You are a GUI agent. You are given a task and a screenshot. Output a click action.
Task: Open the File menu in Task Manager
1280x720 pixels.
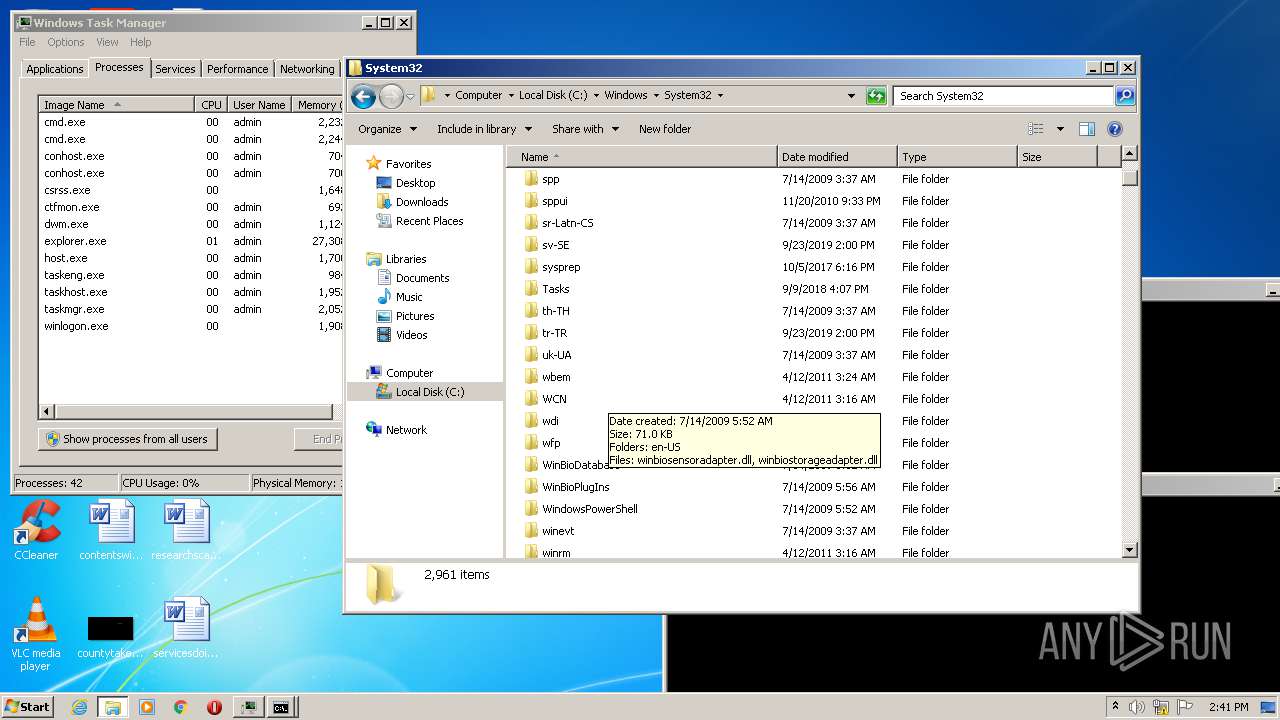pyautogui.click(x=27, y=42)
